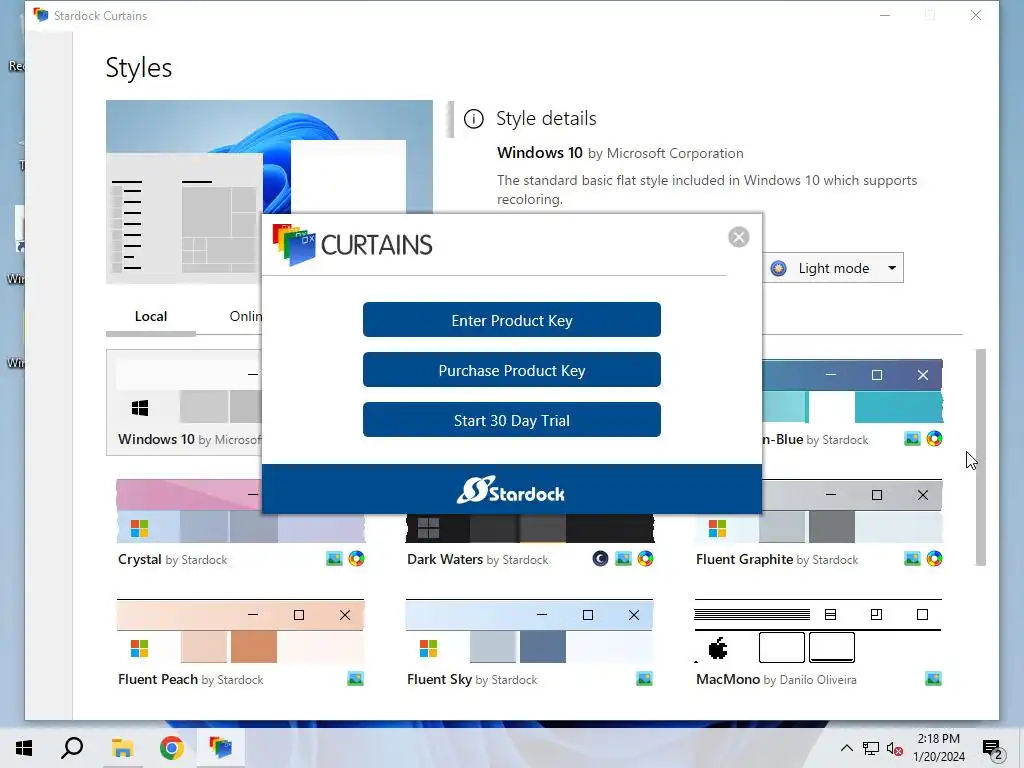Click the Curtains logo in dialog
This screenshot has height=768, width=1024.
coord(353,245)
